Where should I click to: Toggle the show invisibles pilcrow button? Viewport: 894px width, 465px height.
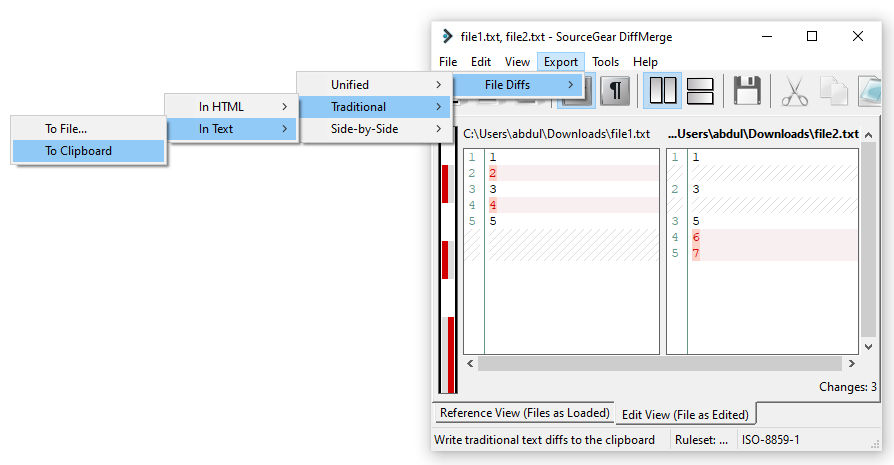click(615, 91)
